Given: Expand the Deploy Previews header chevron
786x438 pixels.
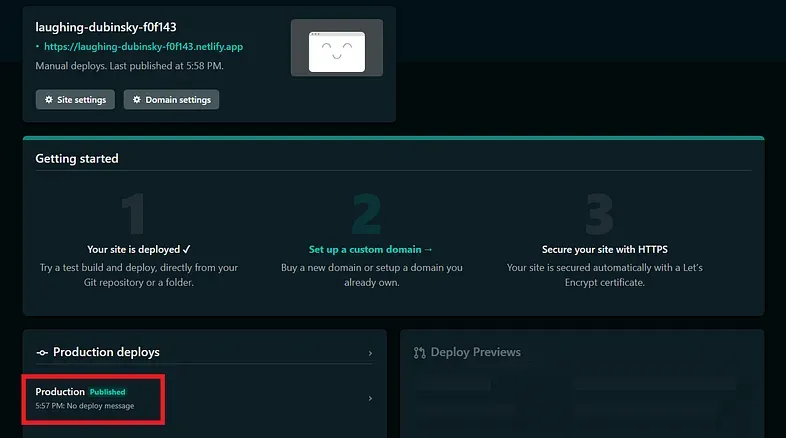Looking at the screenshot, I should [x=748, y=353].
